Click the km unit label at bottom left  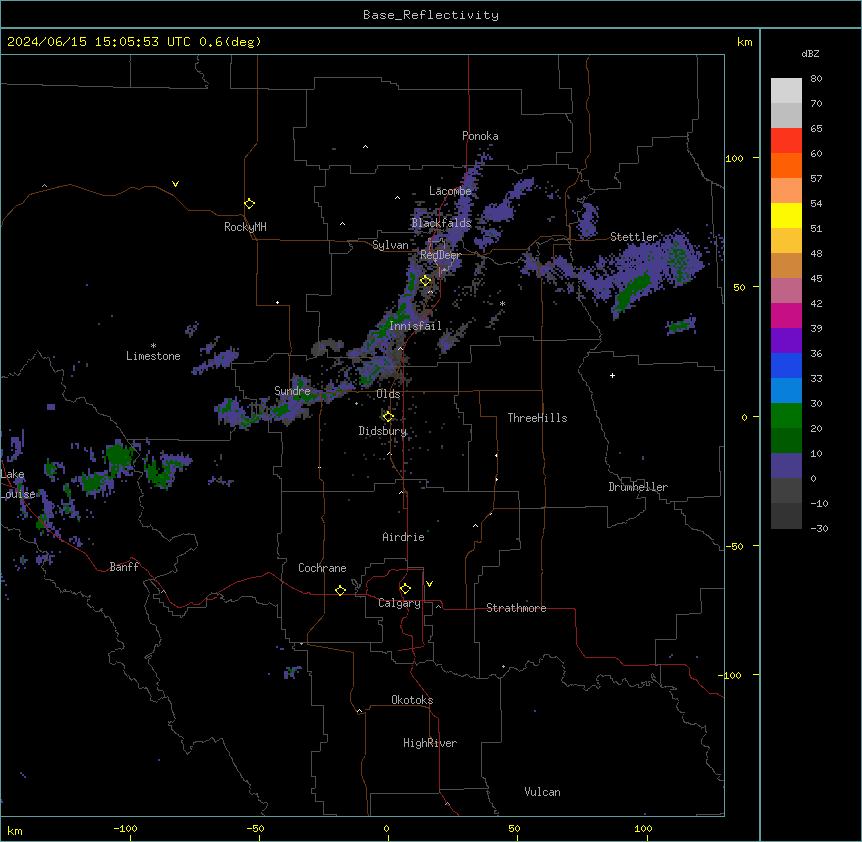[15, 831]
